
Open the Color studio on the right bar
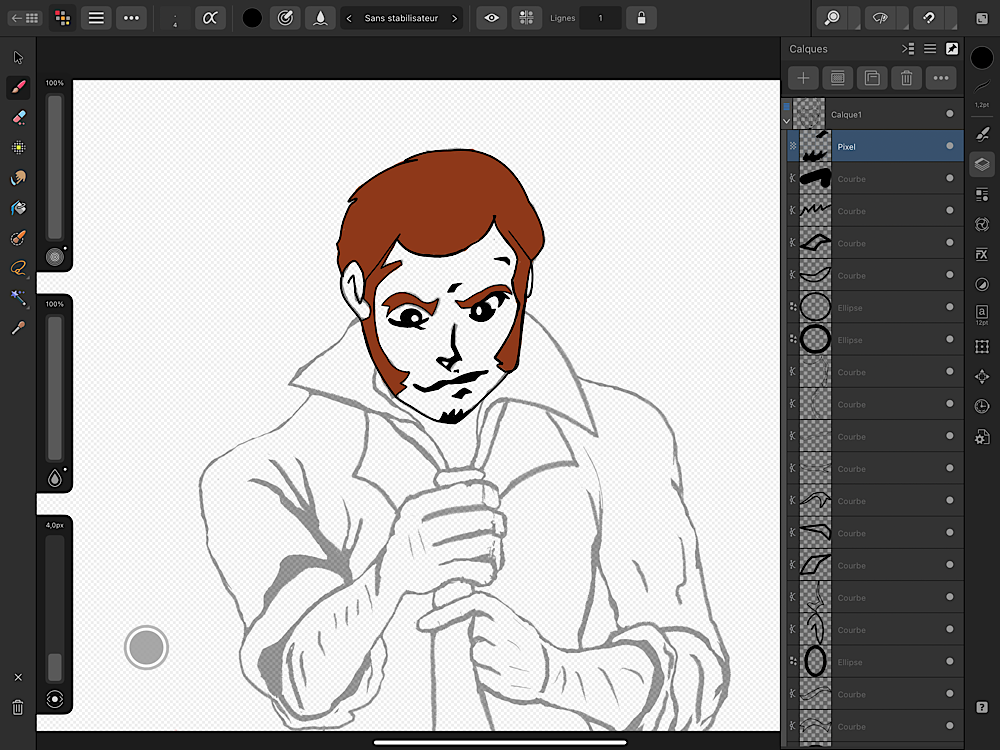point(982,58)
